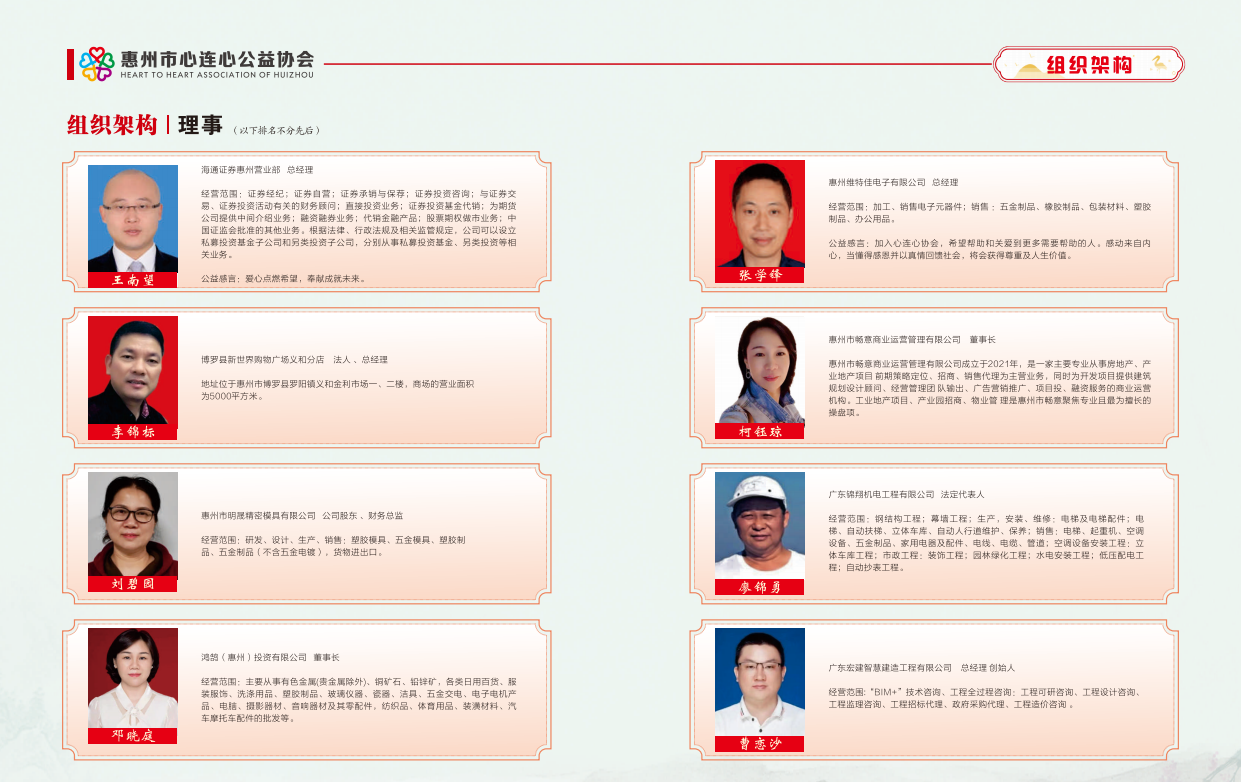This screenshot has width=1241, height=782.
Task: Click HEART TO HEART ASSOCIATION OF HUIZHOU subtitle
Action: [217, 75]
